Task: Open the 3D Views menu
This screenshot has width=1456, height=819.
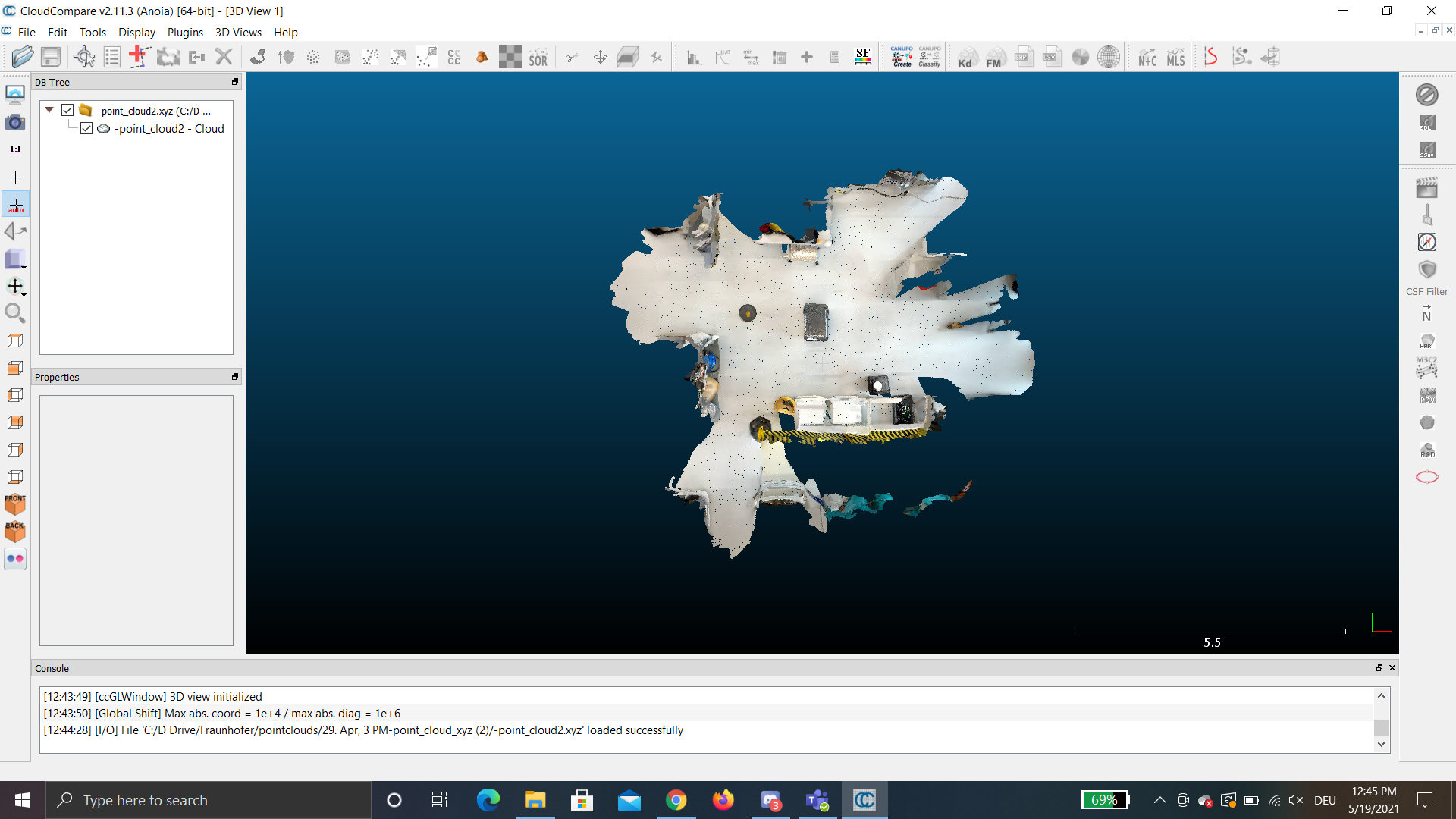Action: pos(238,32)
